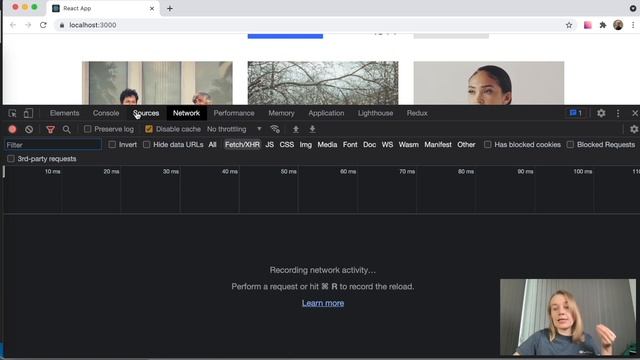Toggle the filter funnel icon
This screenshot has height=360, width=640.
point(50,129)
